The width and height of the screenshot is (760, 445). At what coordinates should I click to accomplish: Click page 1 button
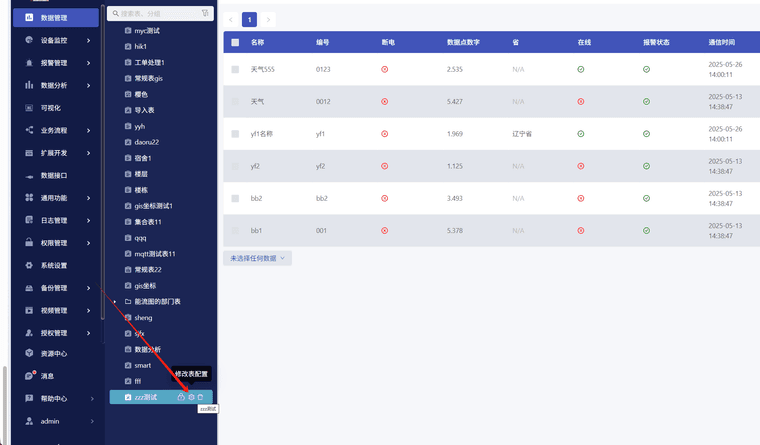tap(249, 19)
